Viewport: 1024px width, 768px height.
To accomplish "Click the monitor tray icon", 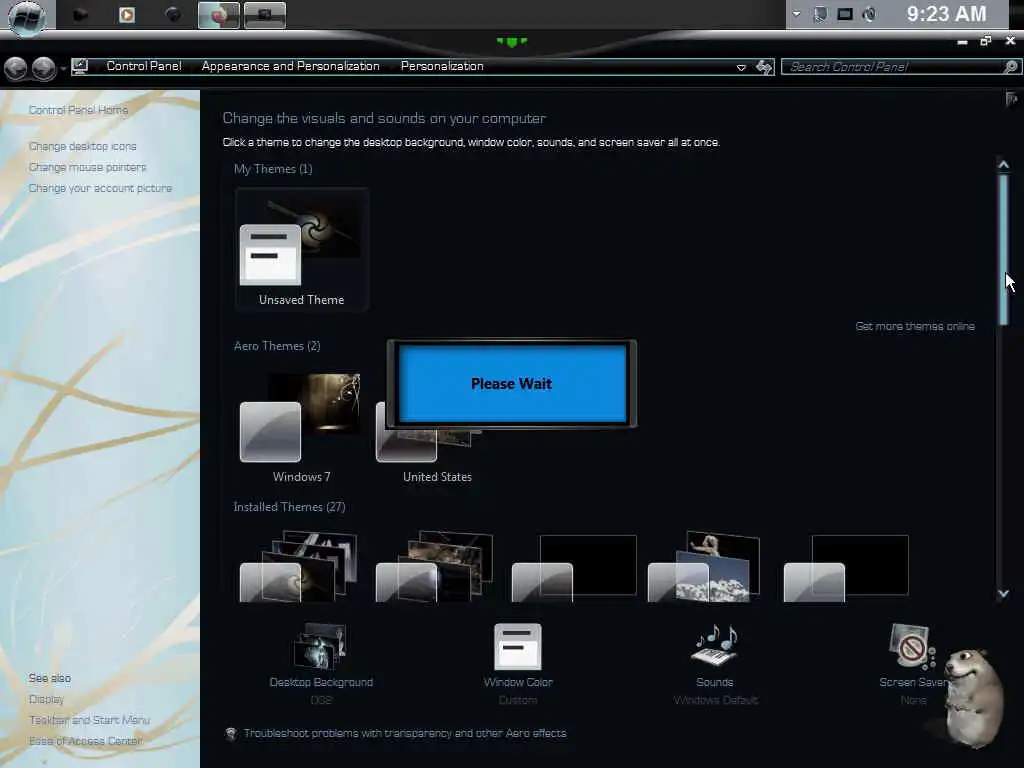I will 845,14.
